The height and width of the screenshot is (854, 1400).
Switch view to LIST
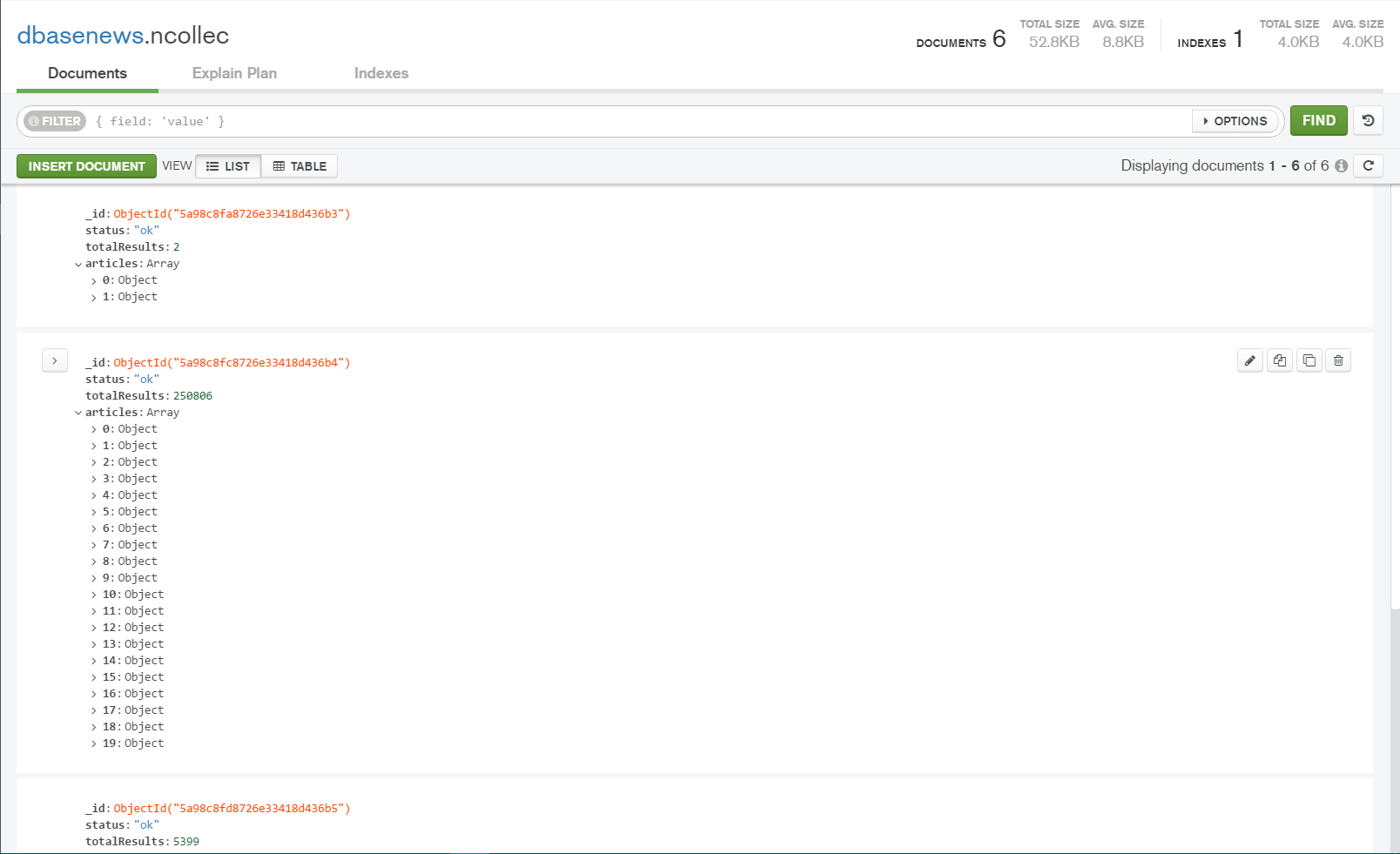click(x=228, y=166)
